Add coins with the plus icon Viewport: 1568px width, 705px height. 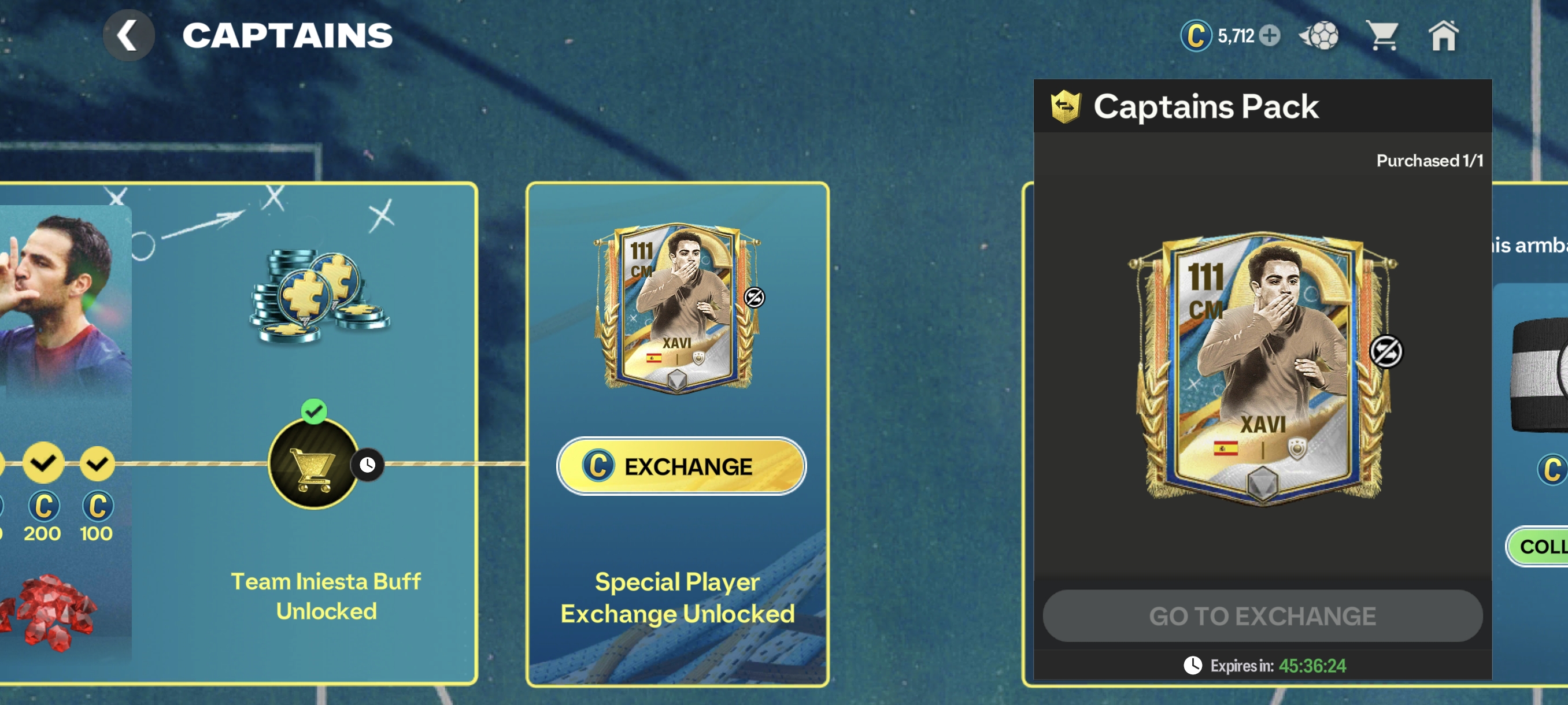tap(1270, 35)
